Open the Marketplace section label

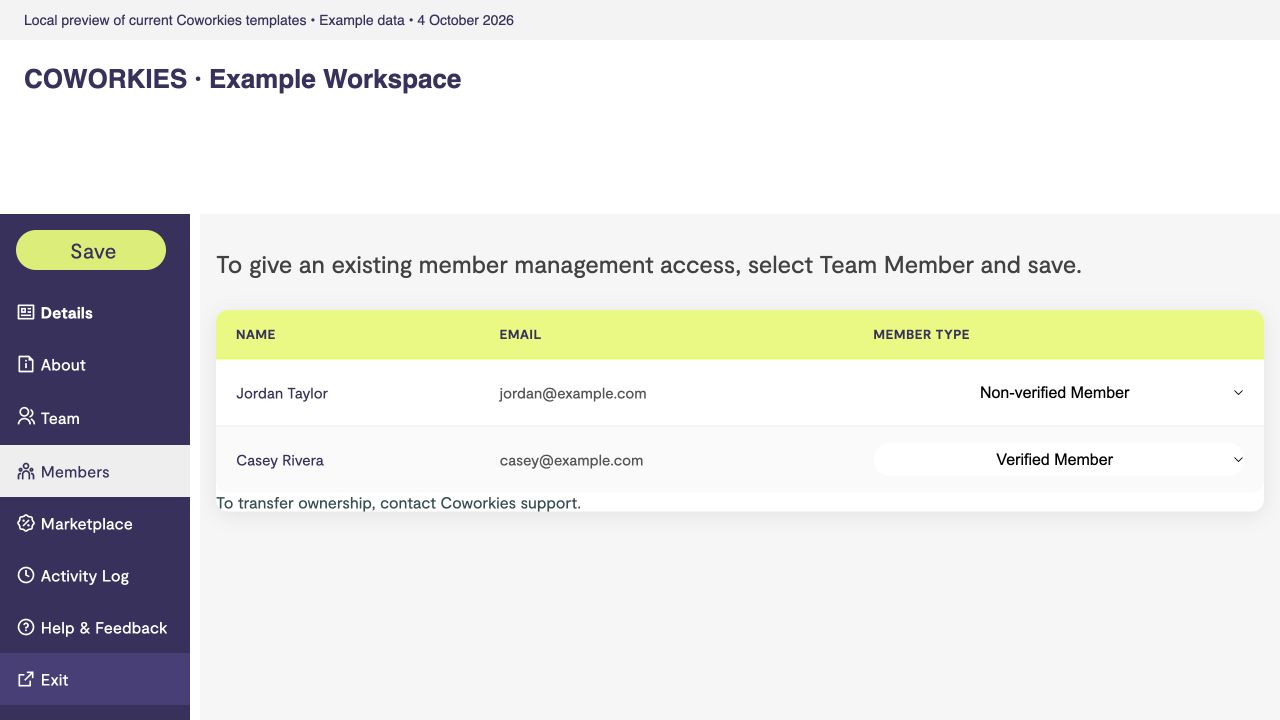point(87,524)
